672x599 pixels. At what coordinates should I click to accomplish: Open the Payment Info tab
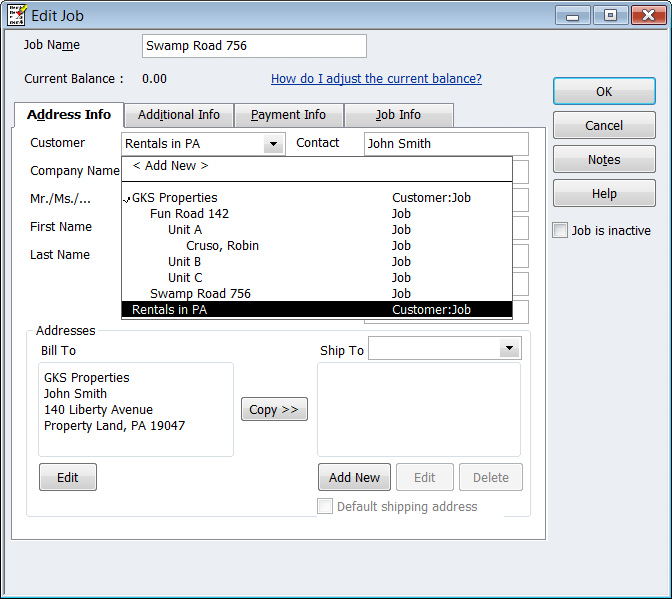[288, 115]
